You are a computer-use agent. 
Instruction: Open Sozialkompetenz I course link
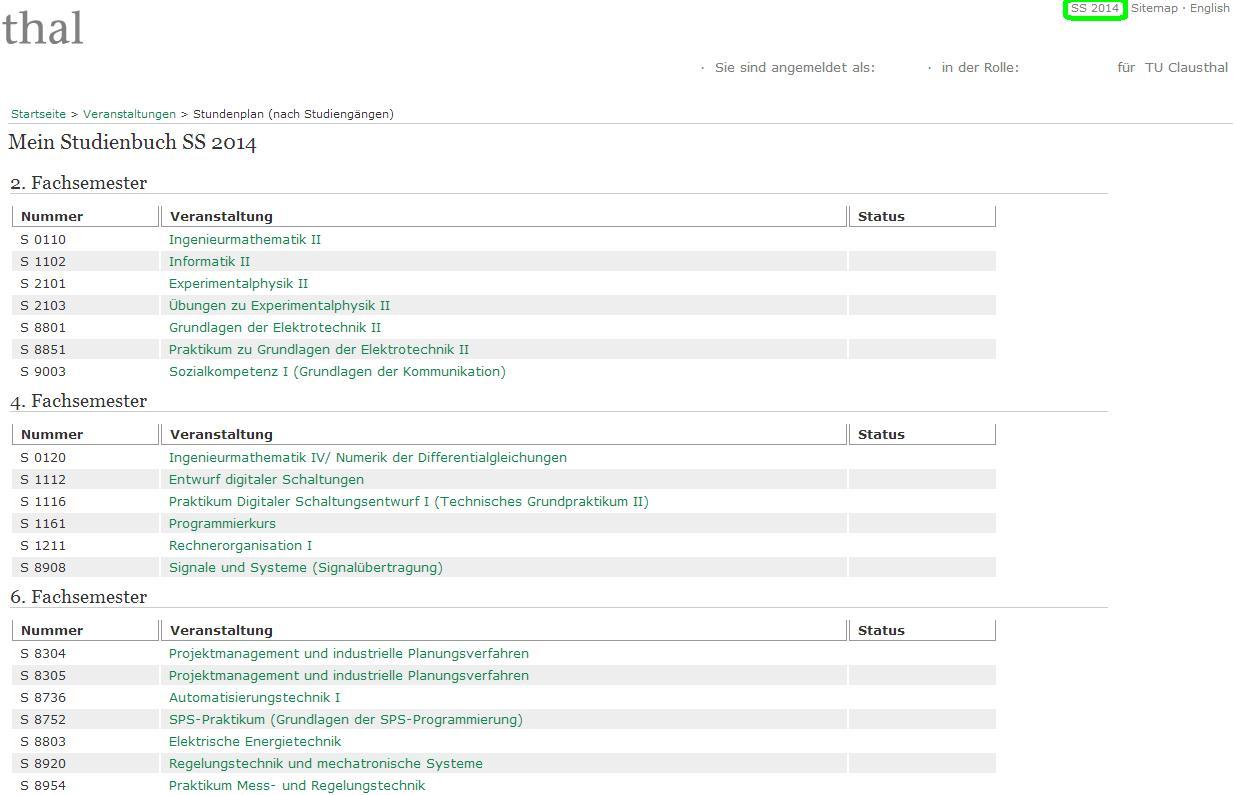pos(337,372)
